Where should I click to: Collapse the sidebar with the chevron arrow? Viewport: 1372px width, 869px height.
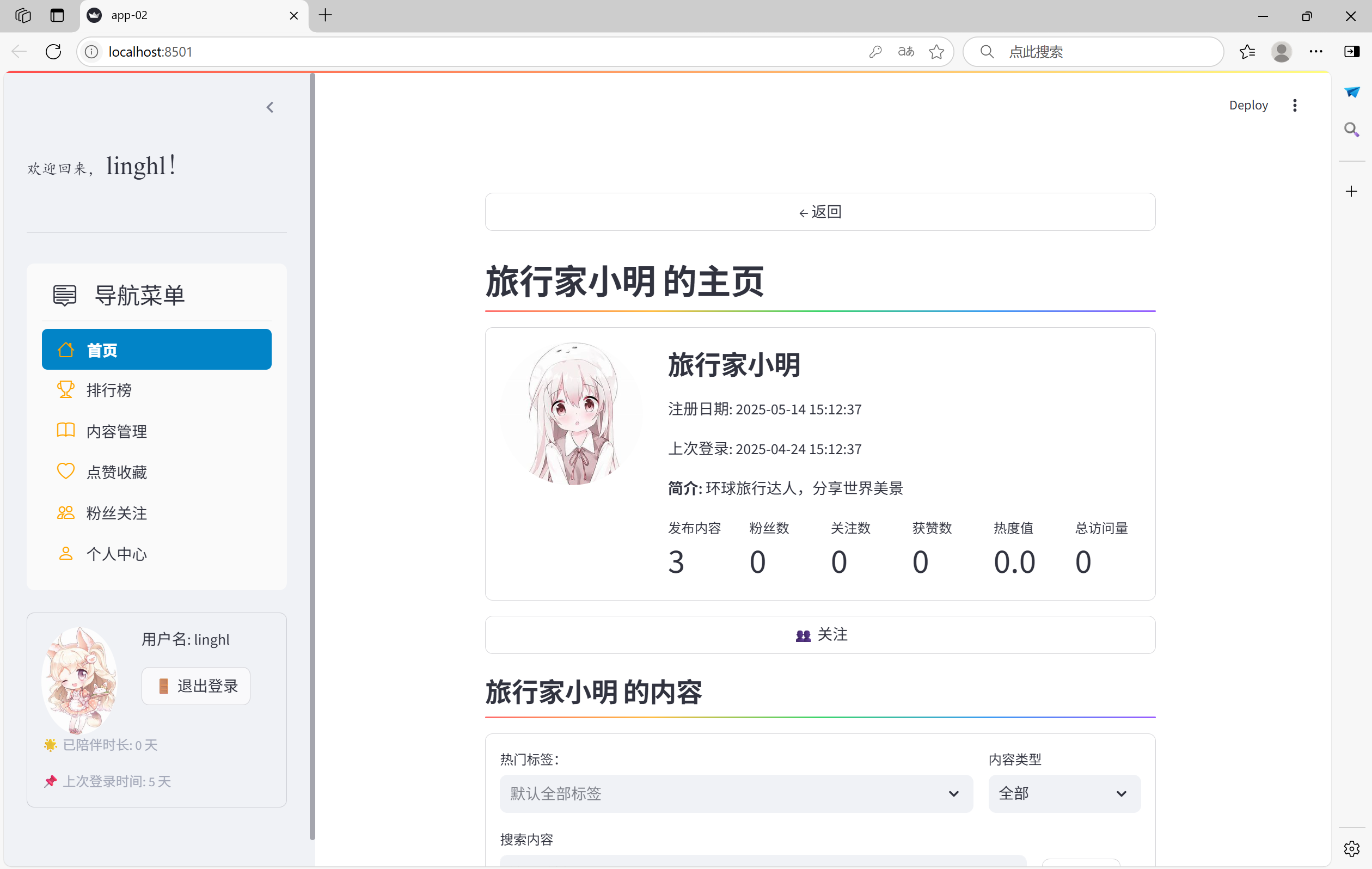270,107
